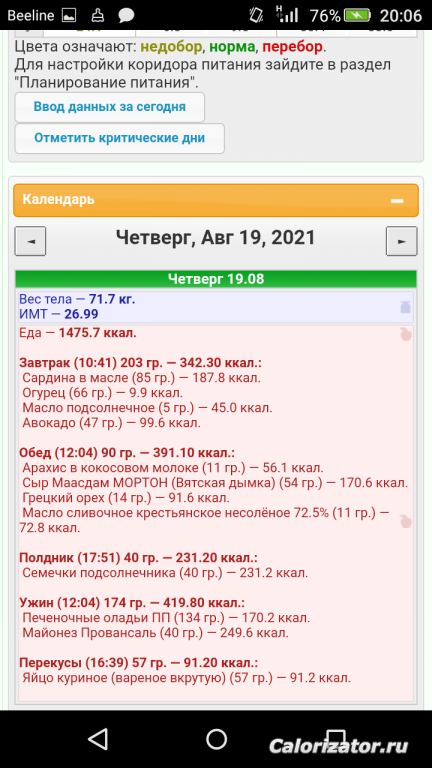Click 'Сыр Маасдам МОРТОН' entry
Screen dimensions: 432x768
coord(215,482)
